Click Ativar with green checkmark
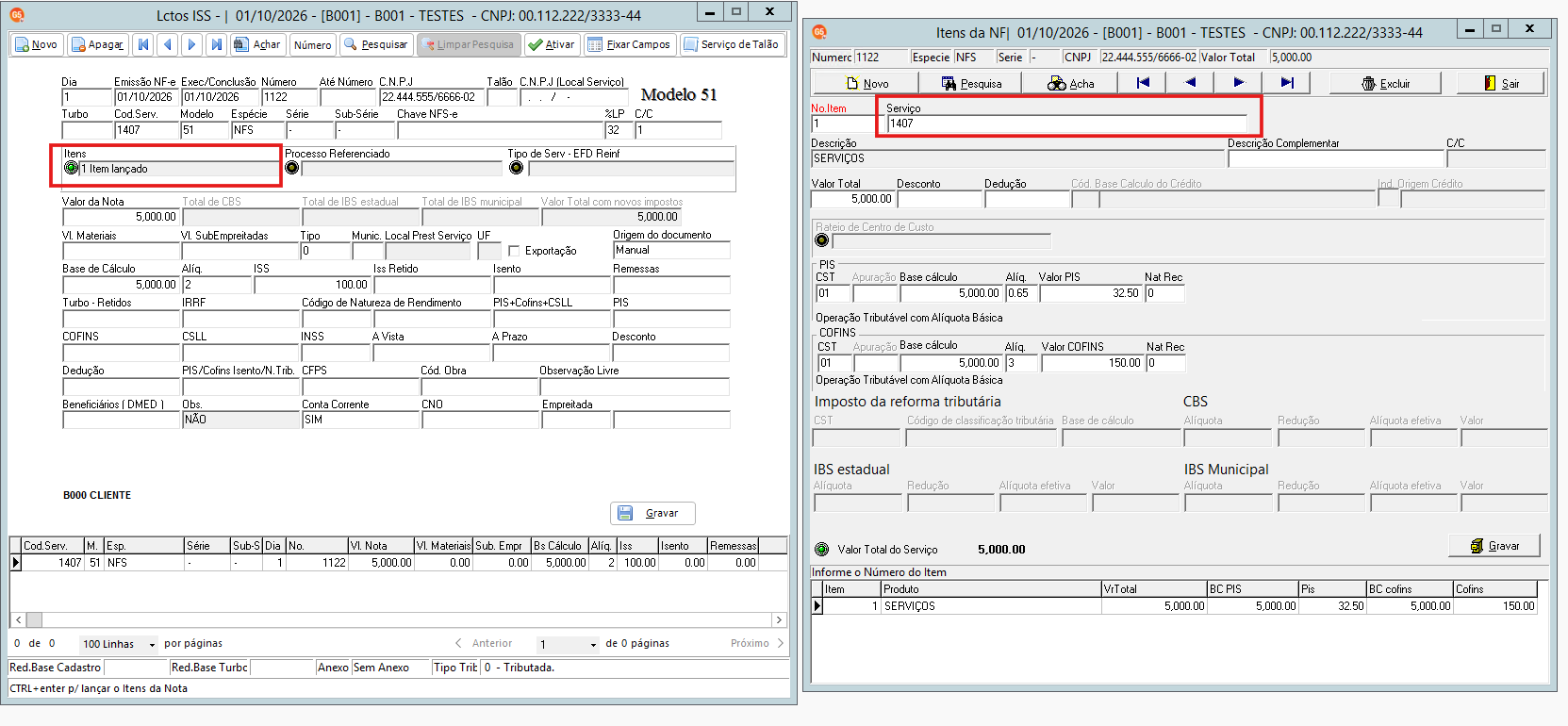Viewport: 1568px width, 726px height. (x=552, y=44)
